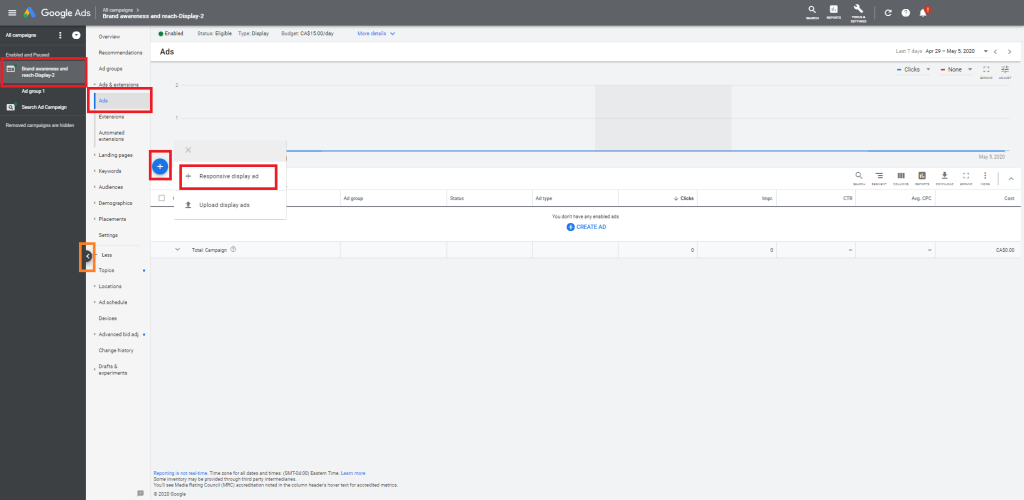This screenshot has height=500, width=1024.
Task: Choose Responsive display ad option
Action: coord(229,176)
